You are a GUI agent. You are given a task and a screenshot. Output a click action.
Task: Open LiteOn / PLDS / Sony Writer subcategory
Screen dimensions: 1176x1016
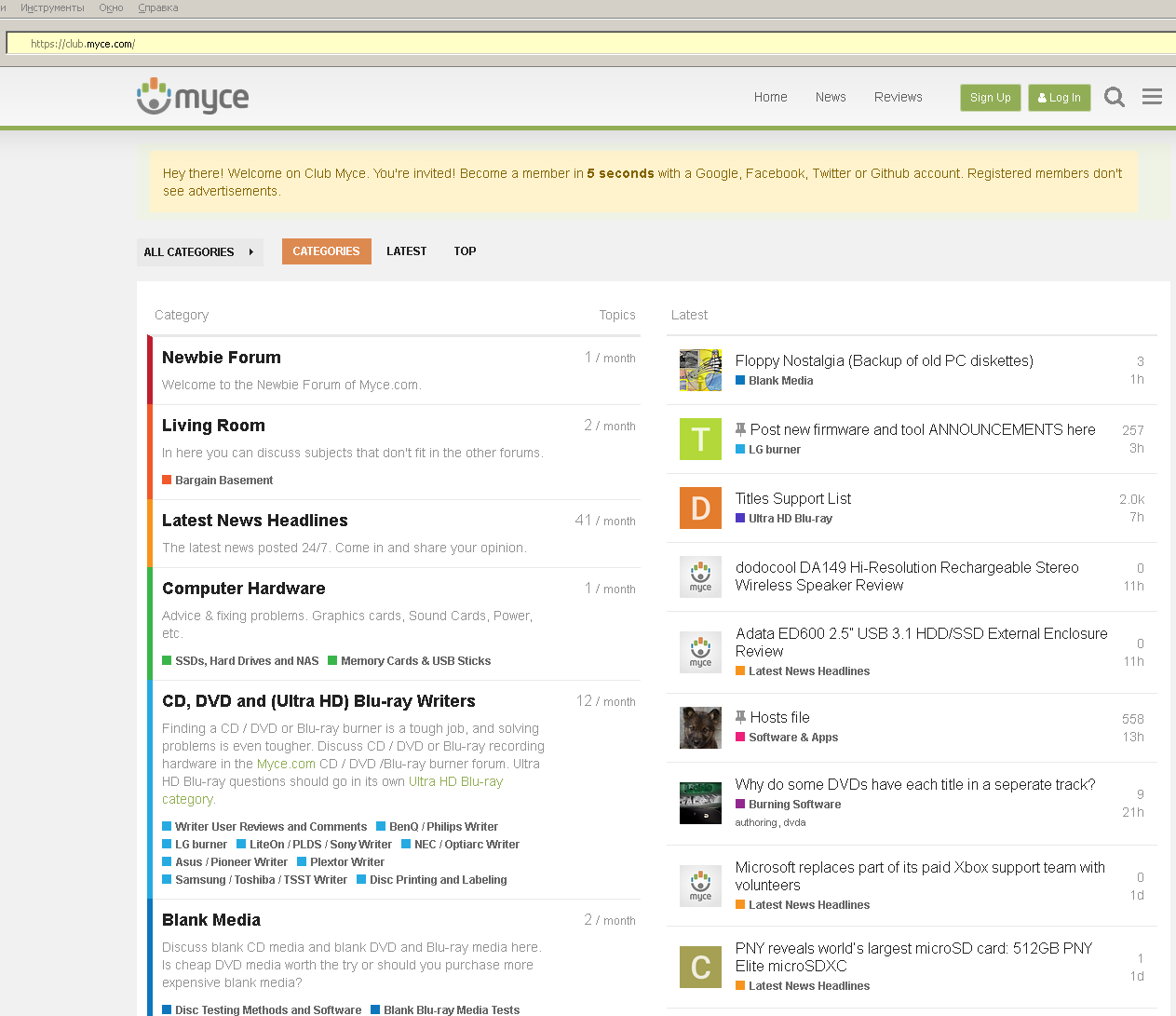315,845
